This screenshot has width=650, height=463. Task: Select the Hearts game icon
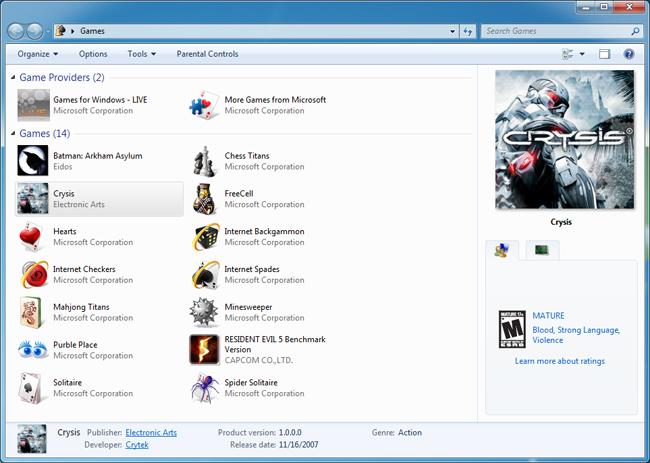(x=31, y=236)
